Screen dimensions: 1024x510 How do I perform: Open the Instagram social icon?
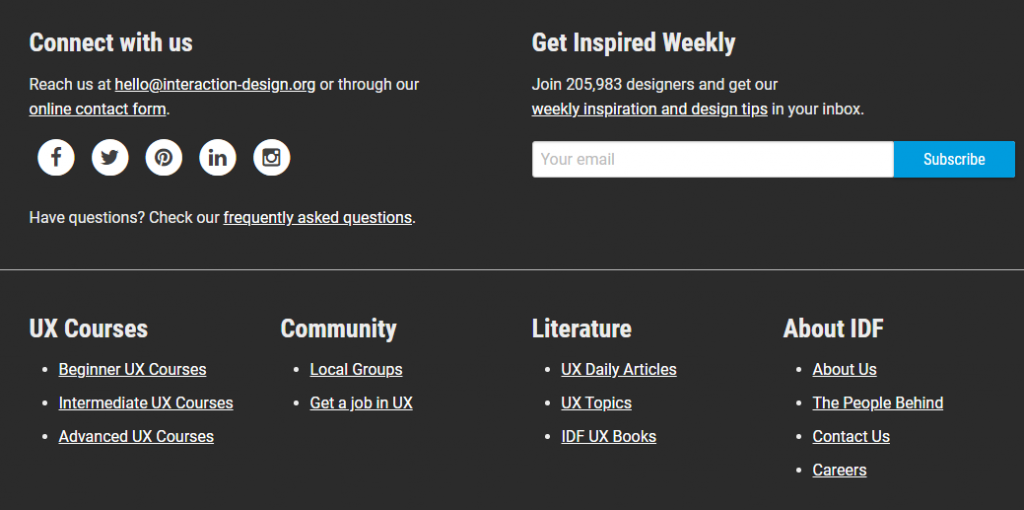point(272,157)
